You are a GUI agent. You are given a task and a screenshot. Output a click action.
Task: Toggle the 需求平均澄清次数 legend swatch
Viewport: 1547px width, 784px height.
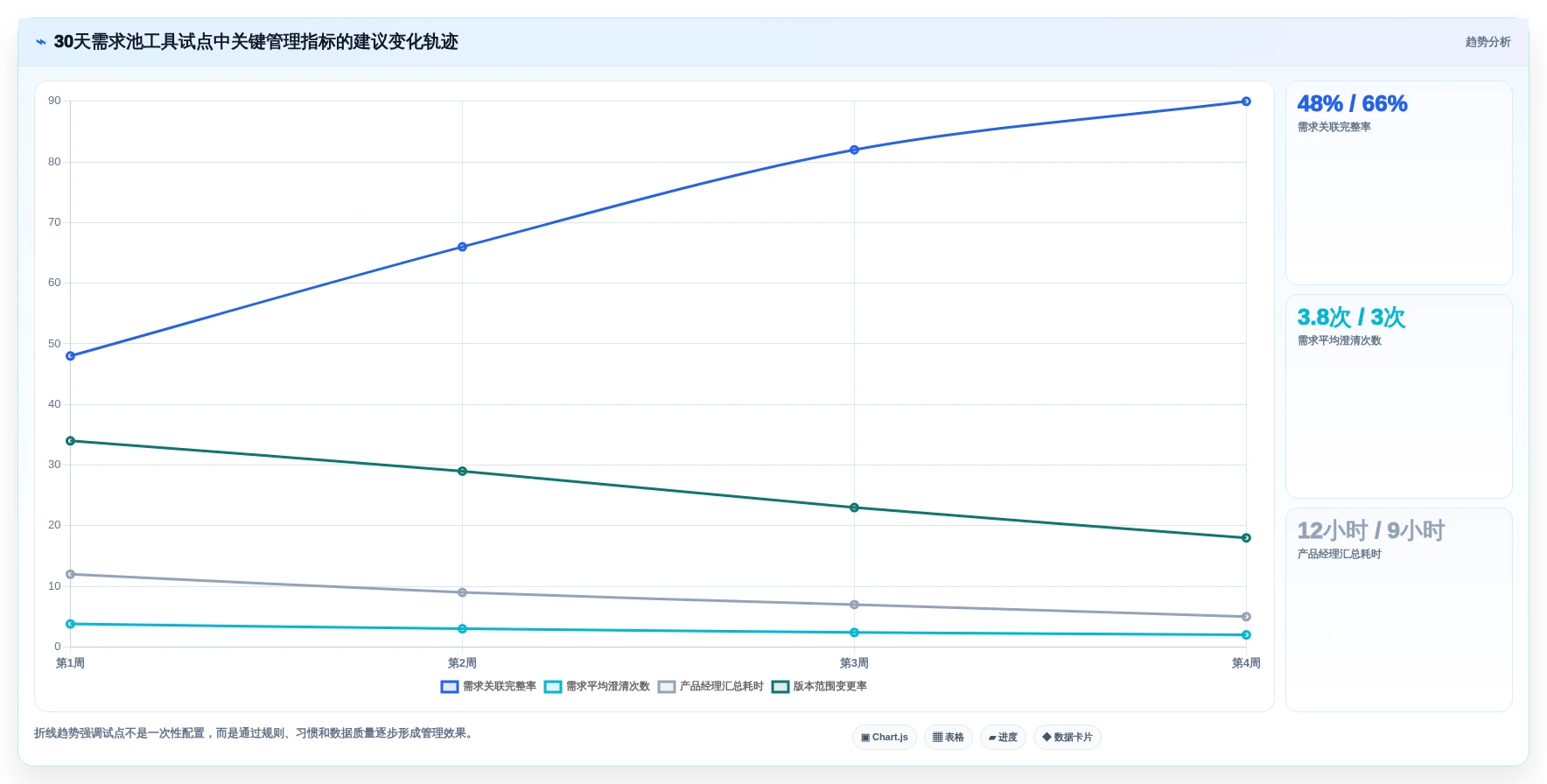[553, 687]
